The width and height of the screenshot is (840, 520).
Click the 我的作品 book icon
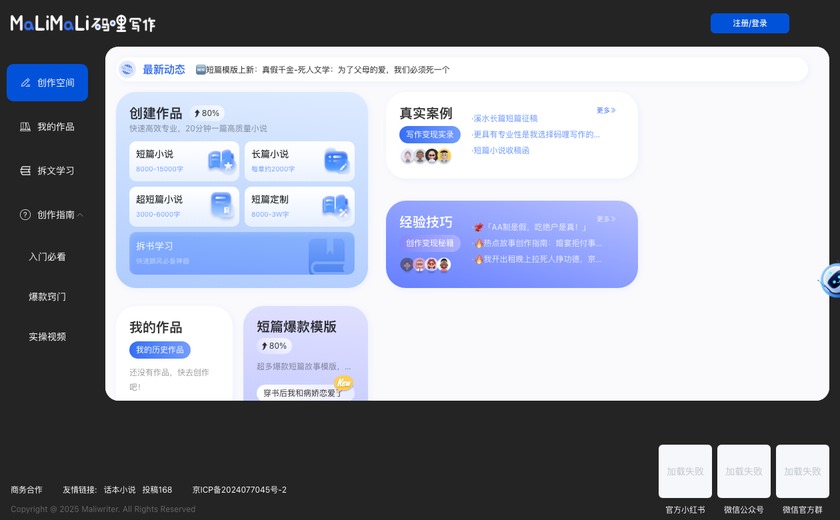click(x=25, y=127)
